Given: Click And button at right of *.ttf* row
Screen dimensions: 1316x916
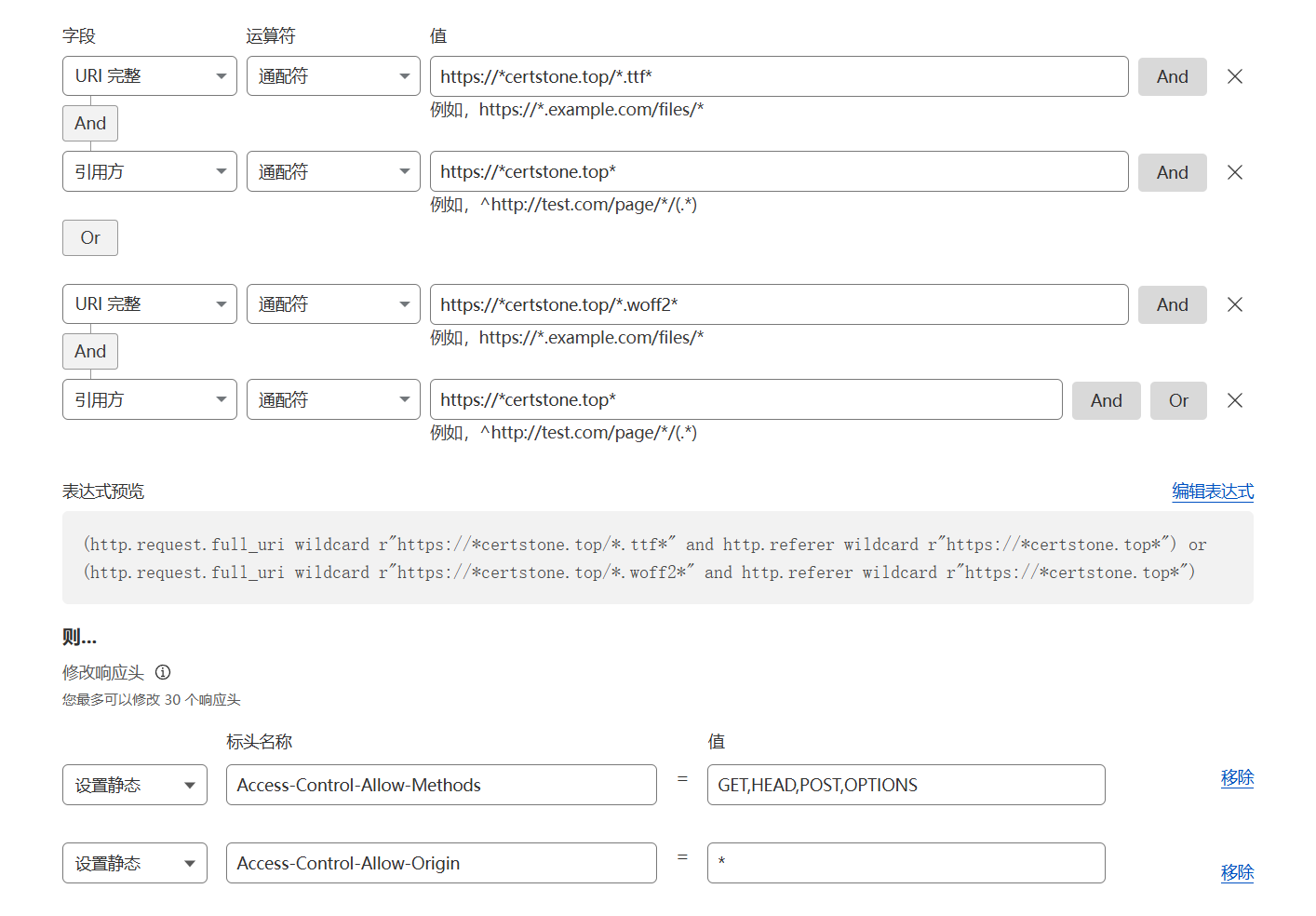Looking at the screenshot, I should click(1172, 77).
